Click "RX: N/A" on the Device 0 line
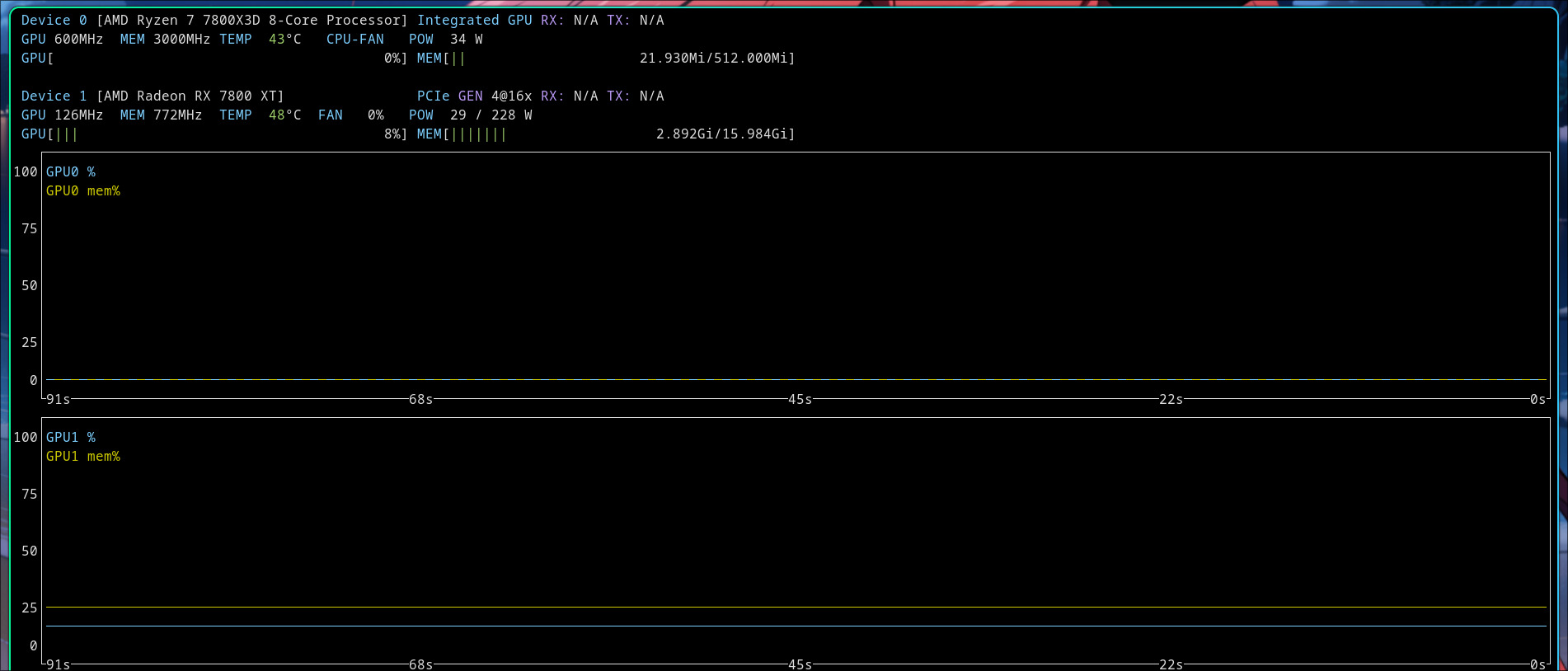This screenshot has height=671, width=1568. pyautogui.click(x=570, y=20)
